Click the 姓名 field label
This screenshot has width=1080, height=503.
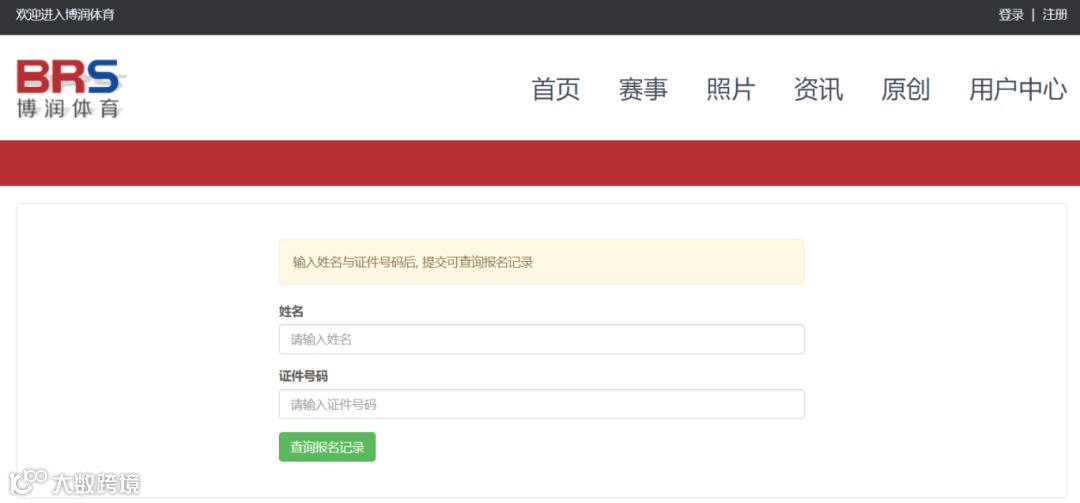(291, 311)
